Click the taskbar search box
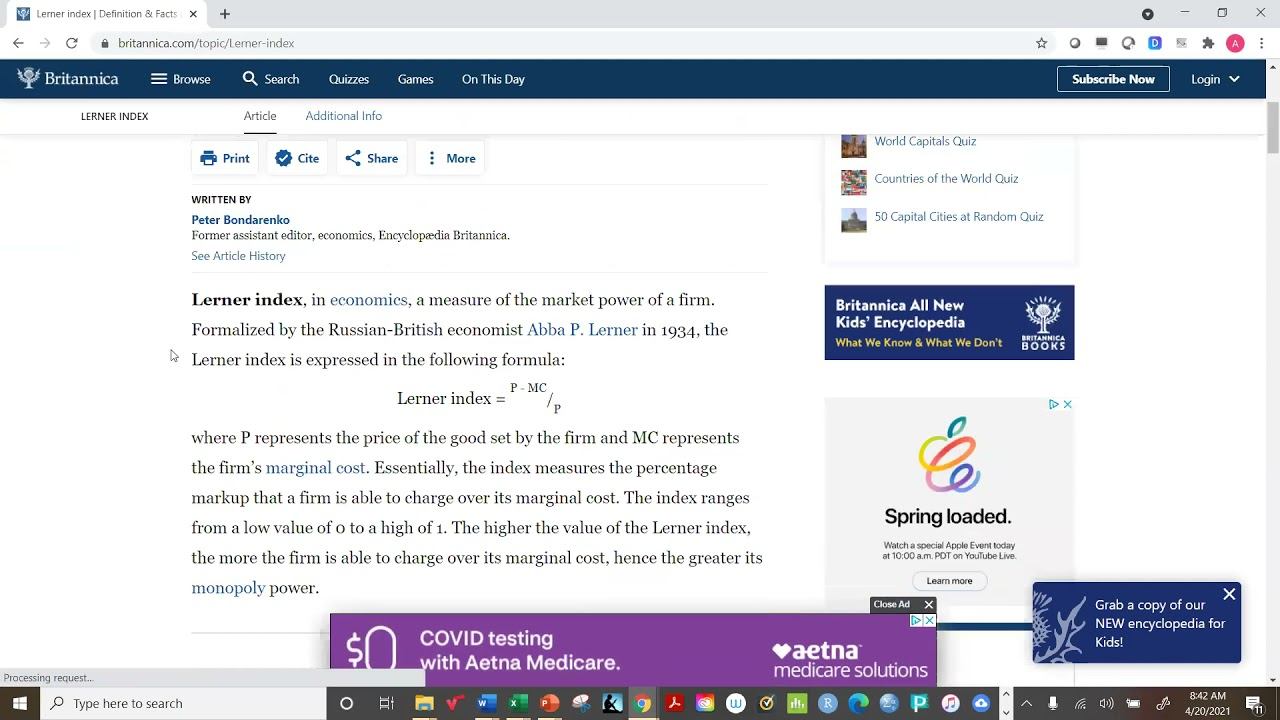This screenshot has width=1280, height=720. coord(185,703)
